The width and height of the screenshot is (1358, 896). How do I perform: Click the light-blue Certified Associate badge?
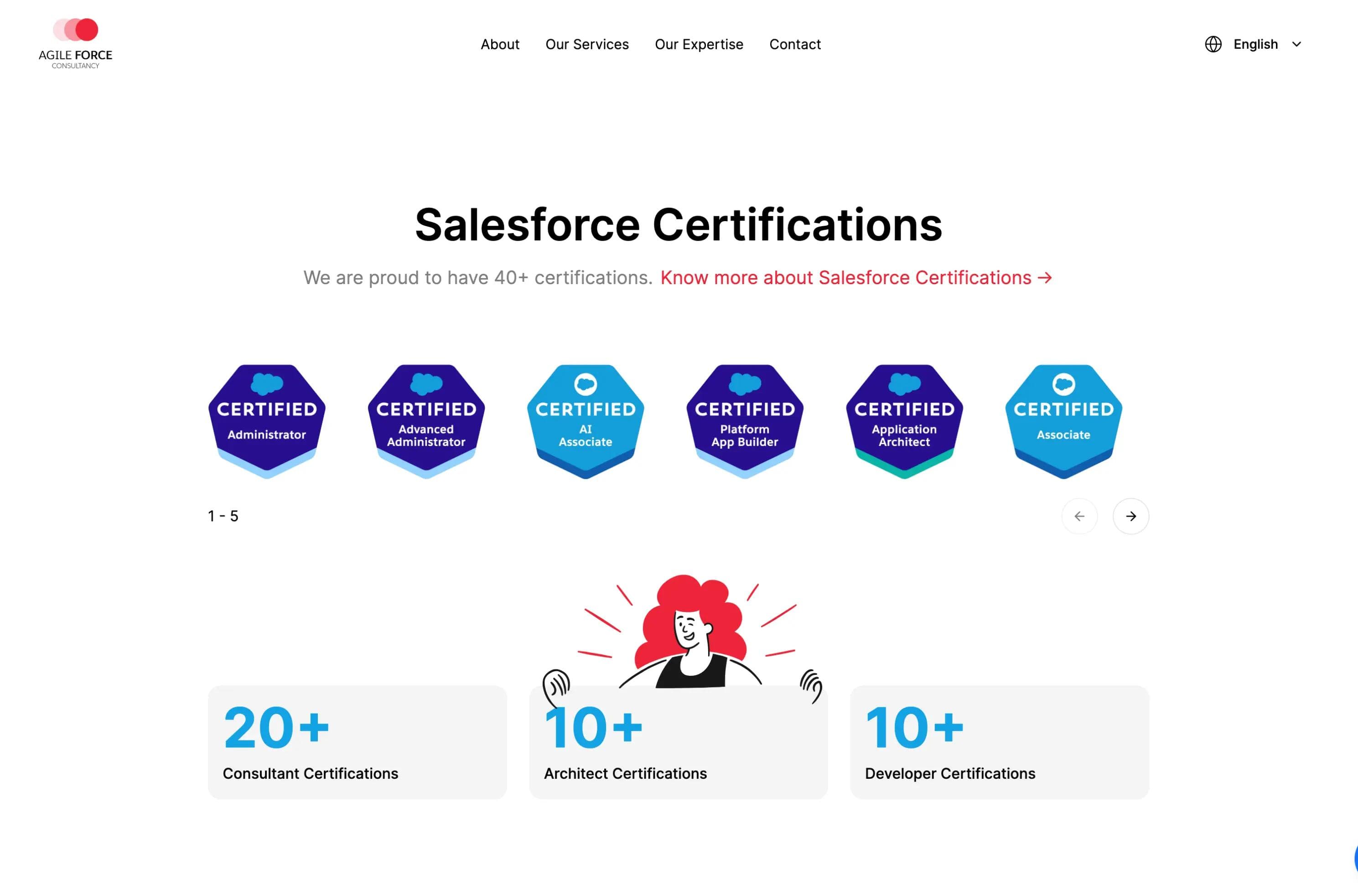coord(1064,421)
